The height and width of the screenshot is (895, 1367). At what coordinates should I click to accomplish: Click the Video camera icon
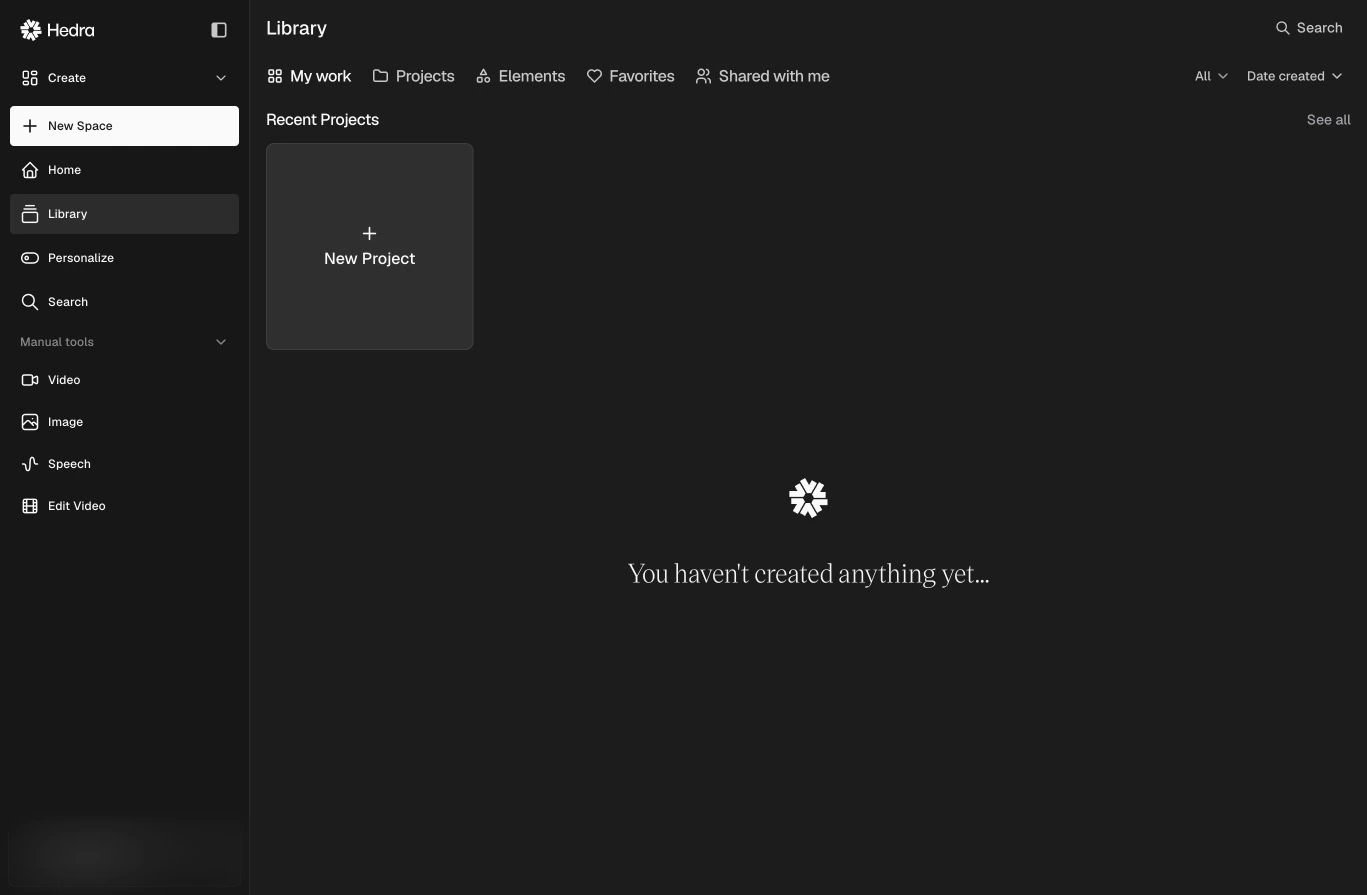tap(30, 380)
